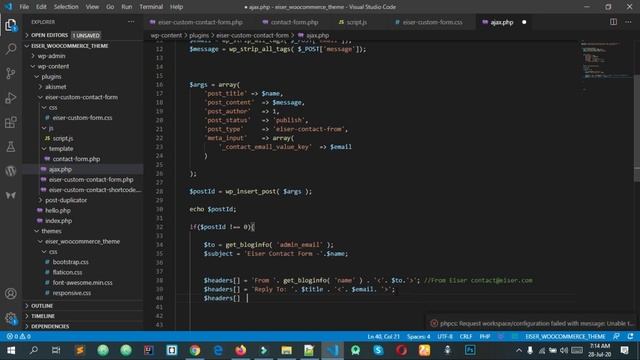640x360 pixels.
Task: Switch to script.js tab
Action: click(x=357, y=22)
